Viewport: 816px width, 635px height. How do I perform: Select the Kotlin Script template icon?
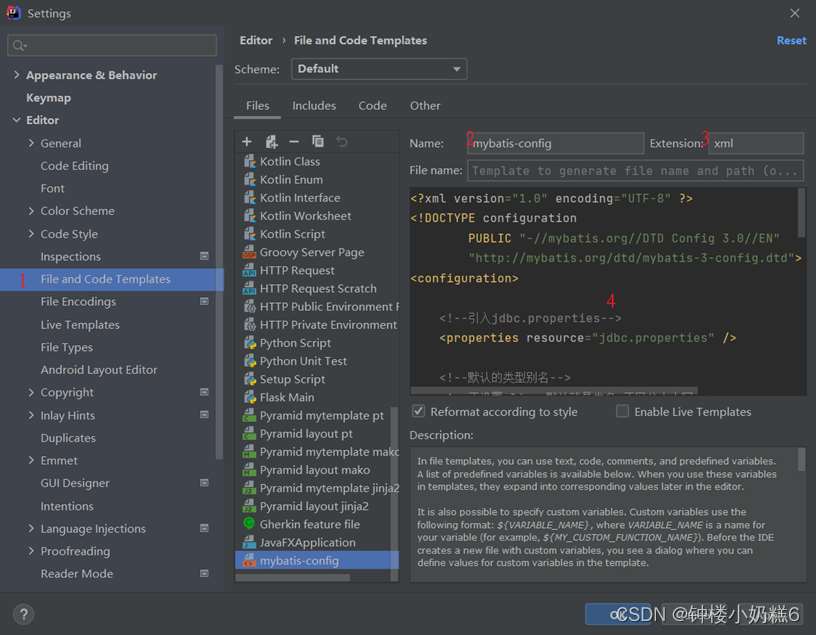[x=250, y=234]
